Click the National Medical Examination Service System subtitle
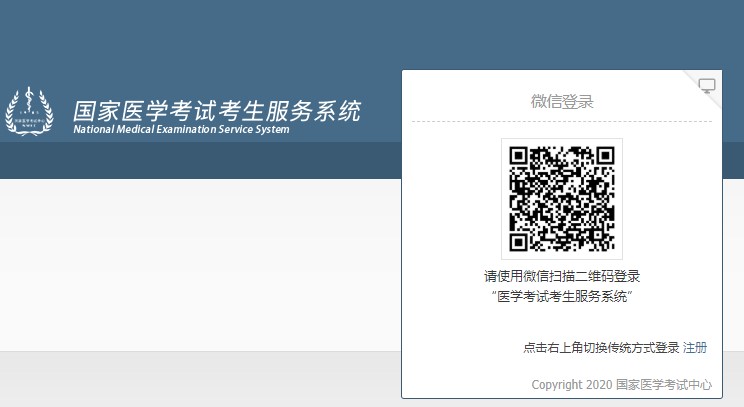This screenshot has width=744, height=407. click(181, 129)
